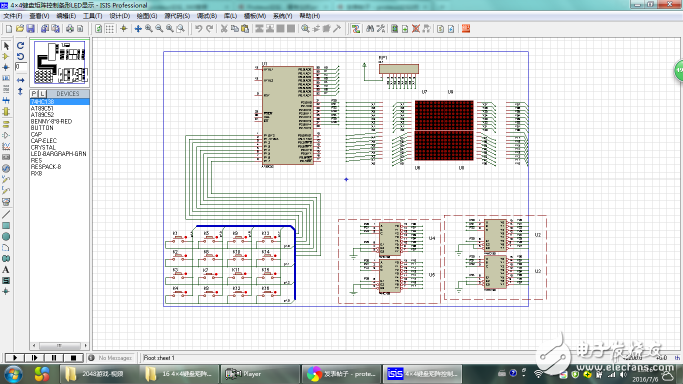
Task: Open the 调试(B) menu
Action: click(x=207, y=16)
